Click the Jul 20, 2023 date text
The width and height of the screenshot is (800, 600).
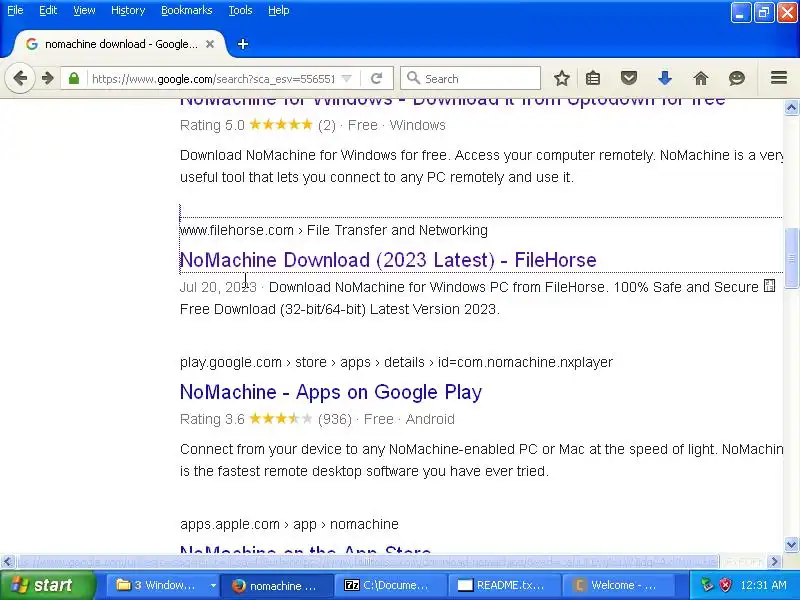click(x=218, y=287)
